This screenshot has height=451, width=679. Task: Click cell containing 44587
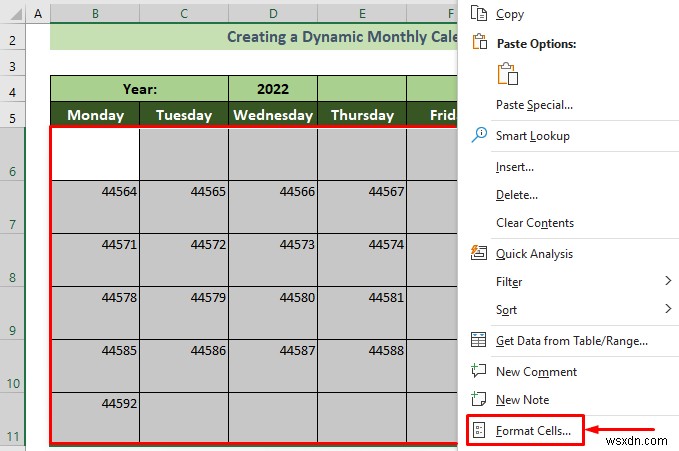(x=273, y=366)
